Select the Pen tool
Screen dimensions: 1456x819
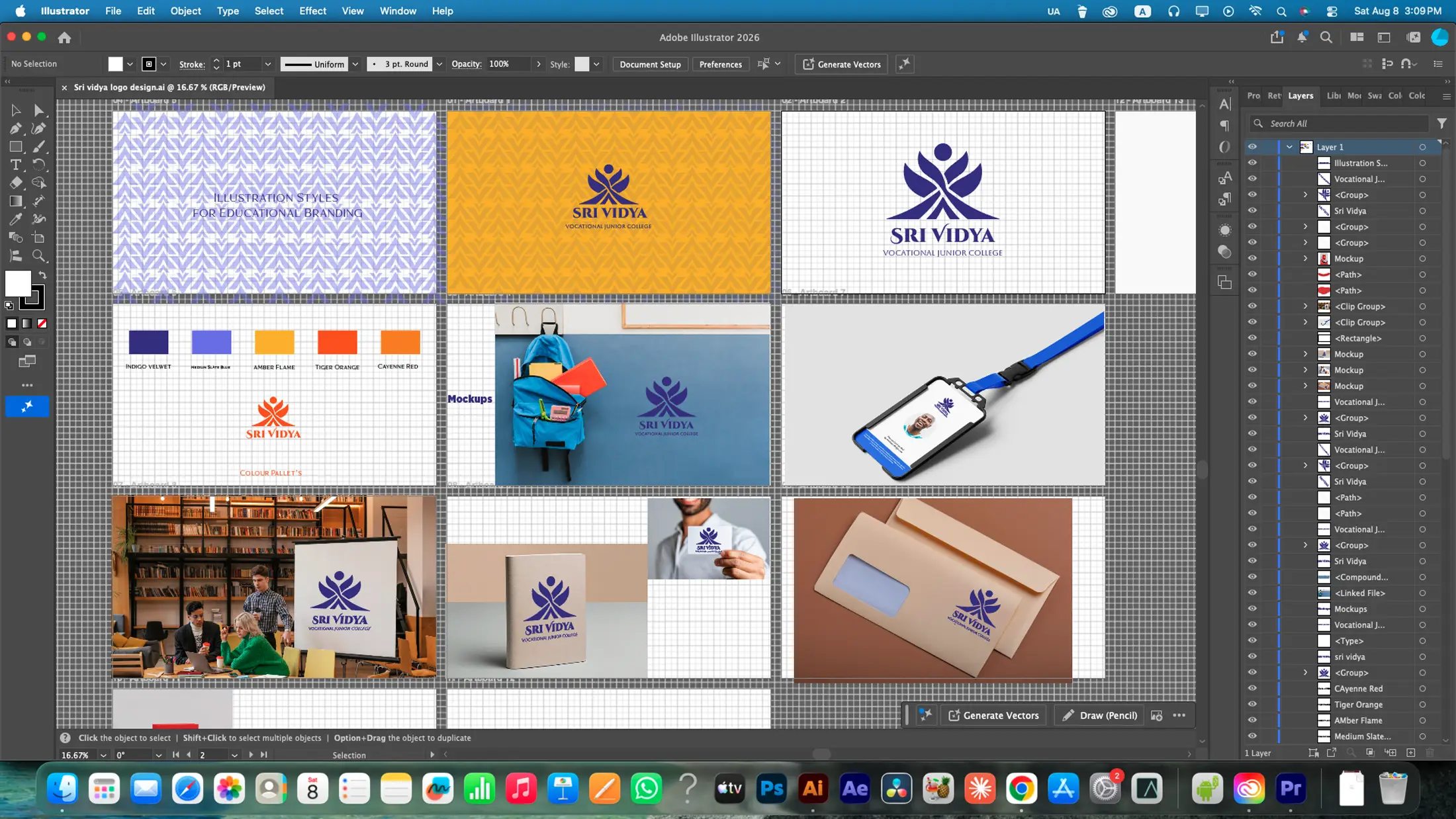[x=16, y=128]
